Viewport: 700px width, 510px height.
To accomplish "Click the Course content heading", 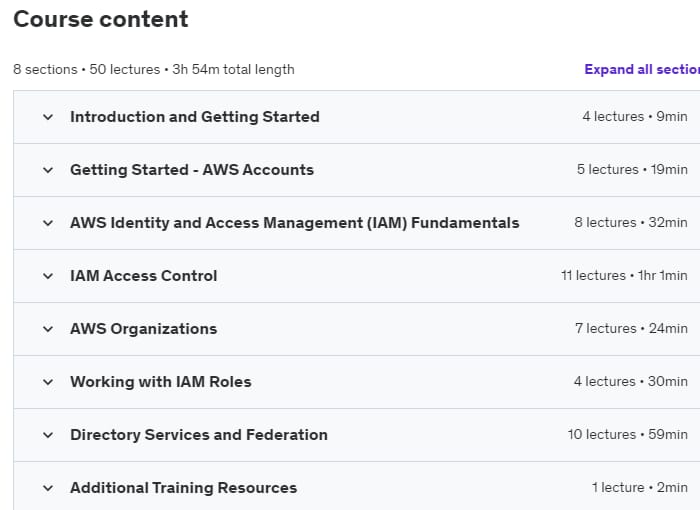I will [x=101, y=19].
